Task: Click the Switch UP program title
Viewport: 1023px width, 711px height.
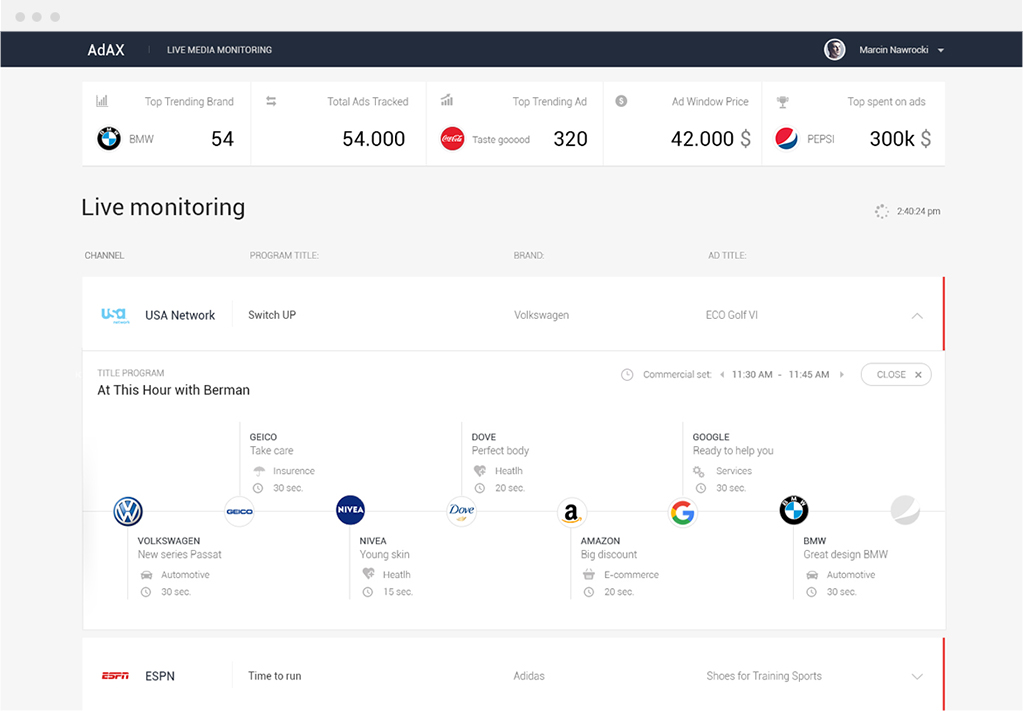Action: click(272, 315)
